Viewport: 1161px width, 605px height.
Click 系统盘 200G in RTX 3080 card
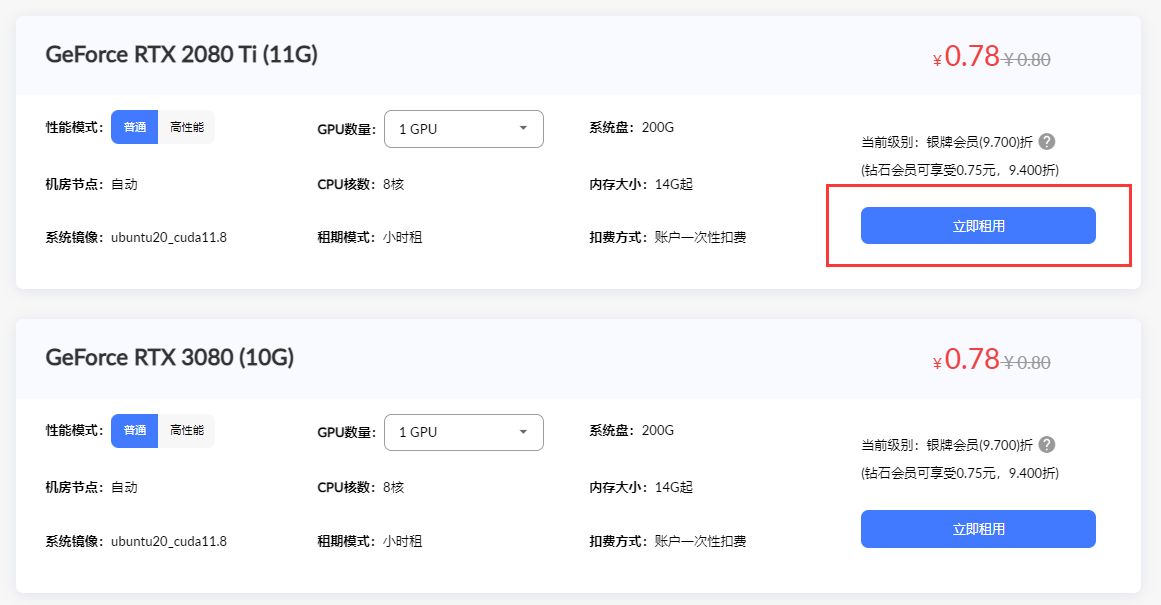[632, 430]
